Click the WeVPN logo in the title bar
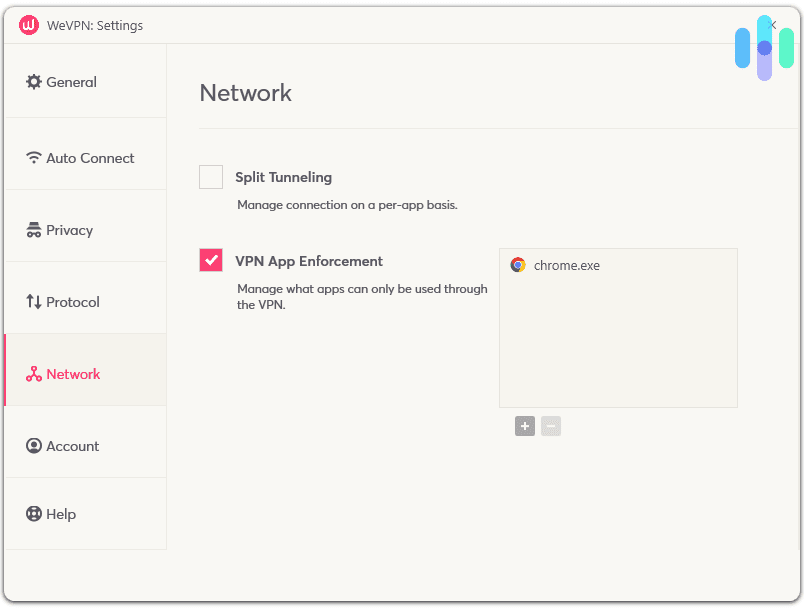 point(27,25)
